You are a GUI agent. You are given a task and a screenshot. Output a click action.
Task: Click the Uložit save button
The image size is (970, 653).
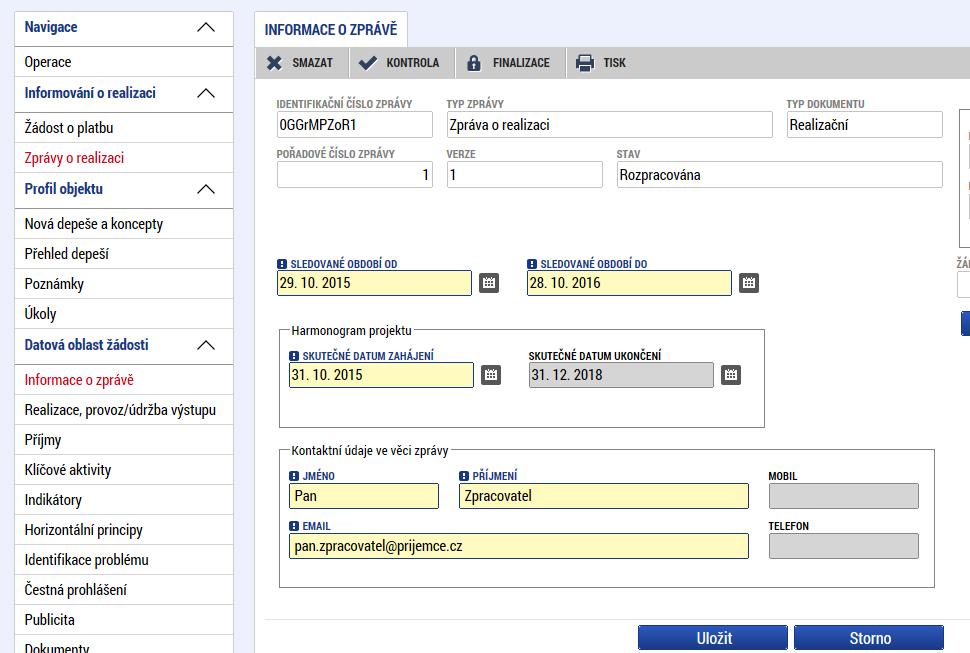[713, 638]
